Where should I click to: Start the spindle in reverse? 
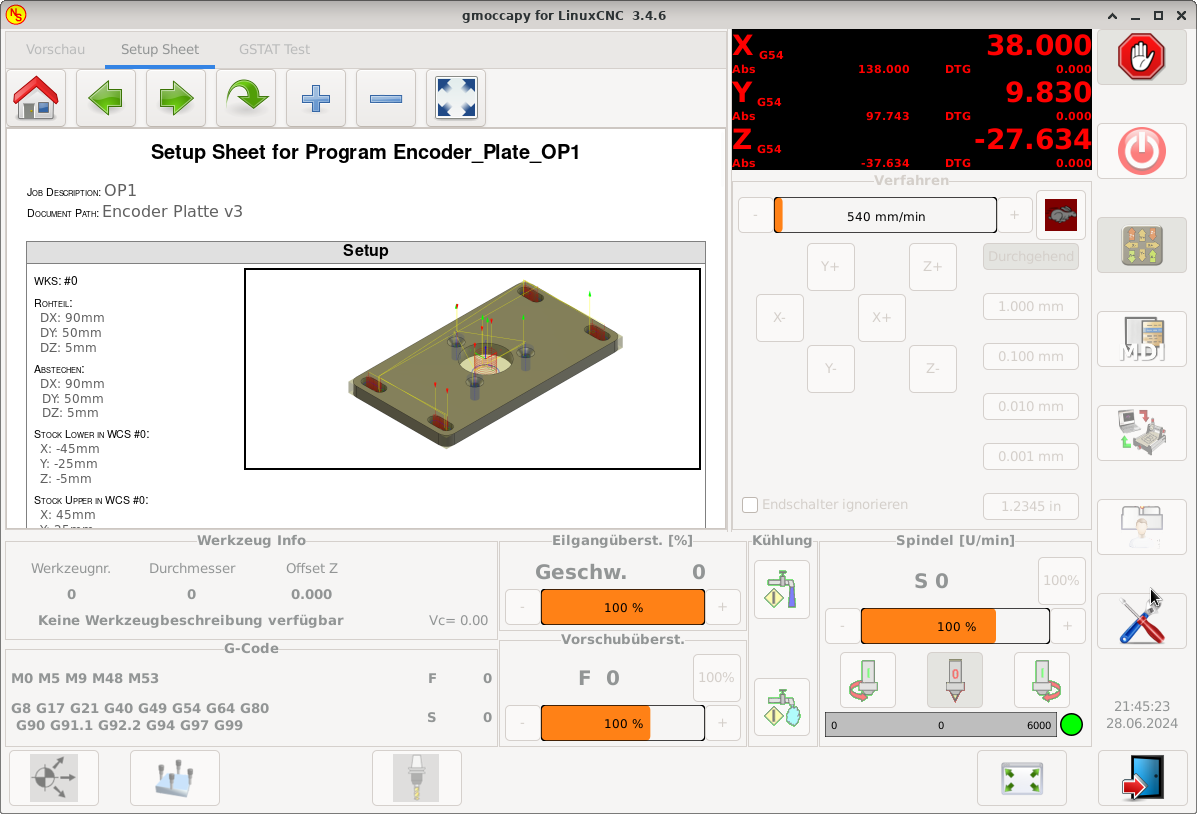coord(868,680)
